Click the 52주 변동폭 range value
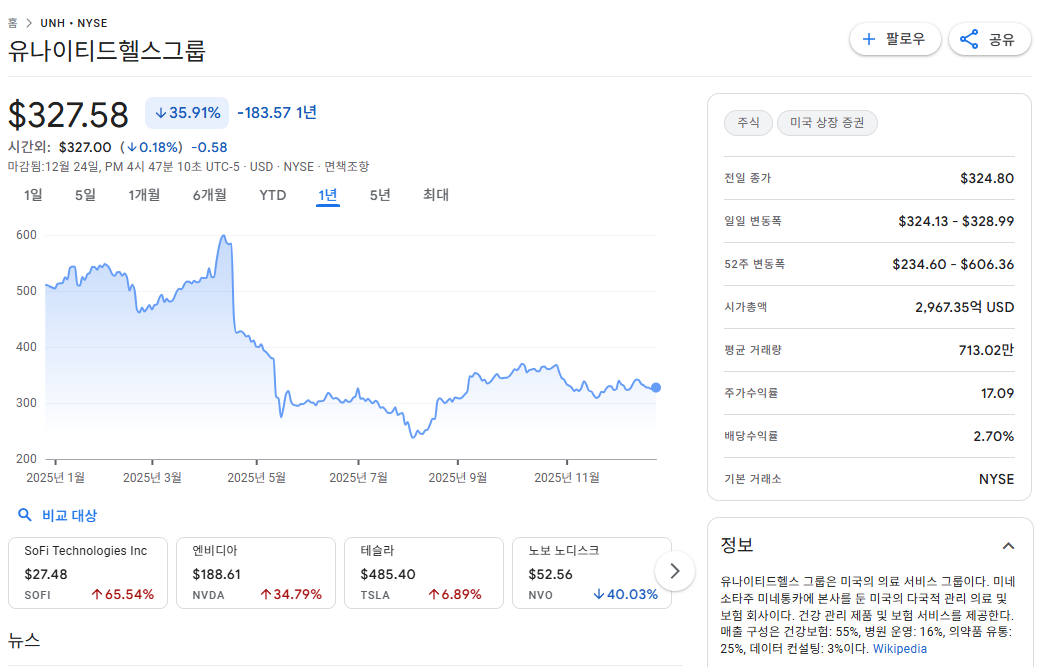This screenshot has height=667, width=1042. (953, 264)
